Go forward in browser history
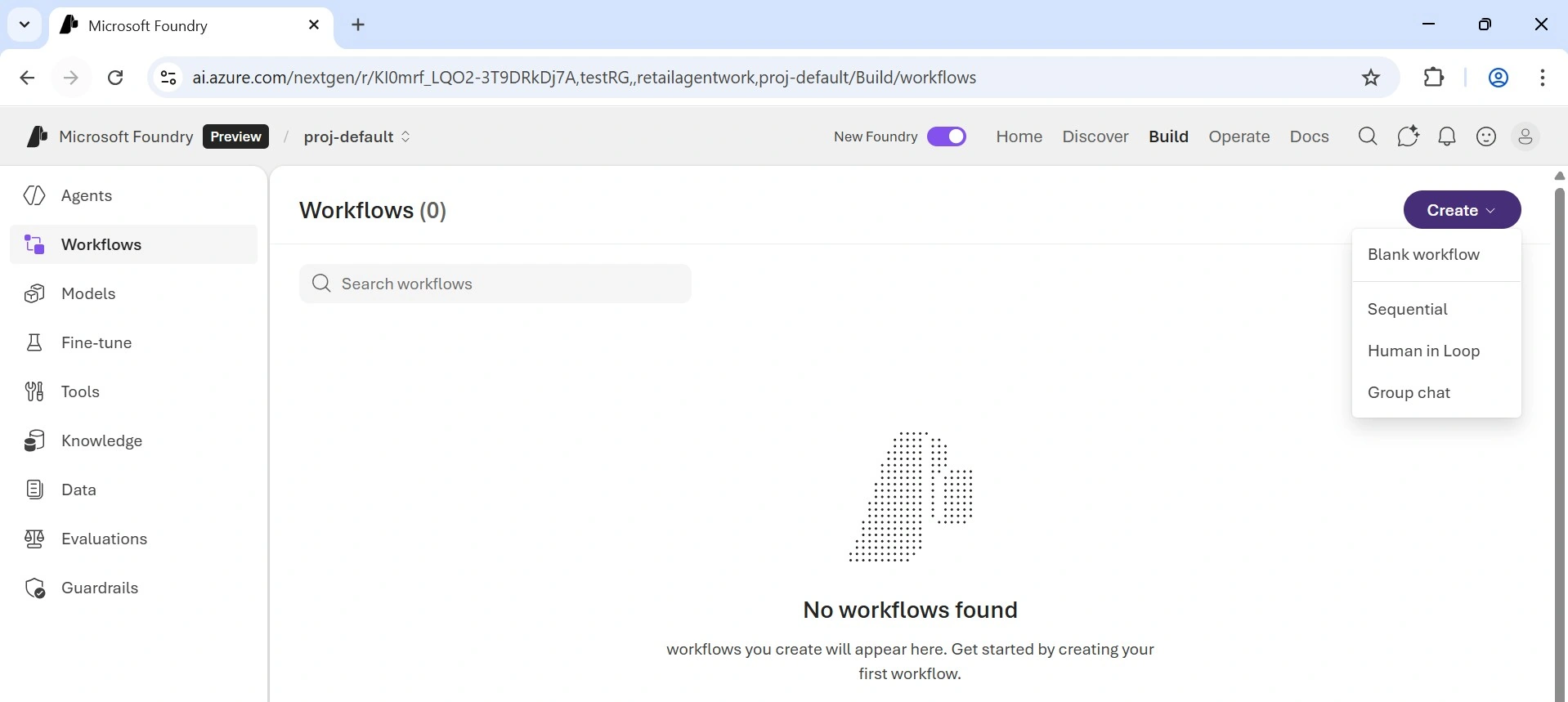The height and width of the screenshot is (702, 1568). 71,78
